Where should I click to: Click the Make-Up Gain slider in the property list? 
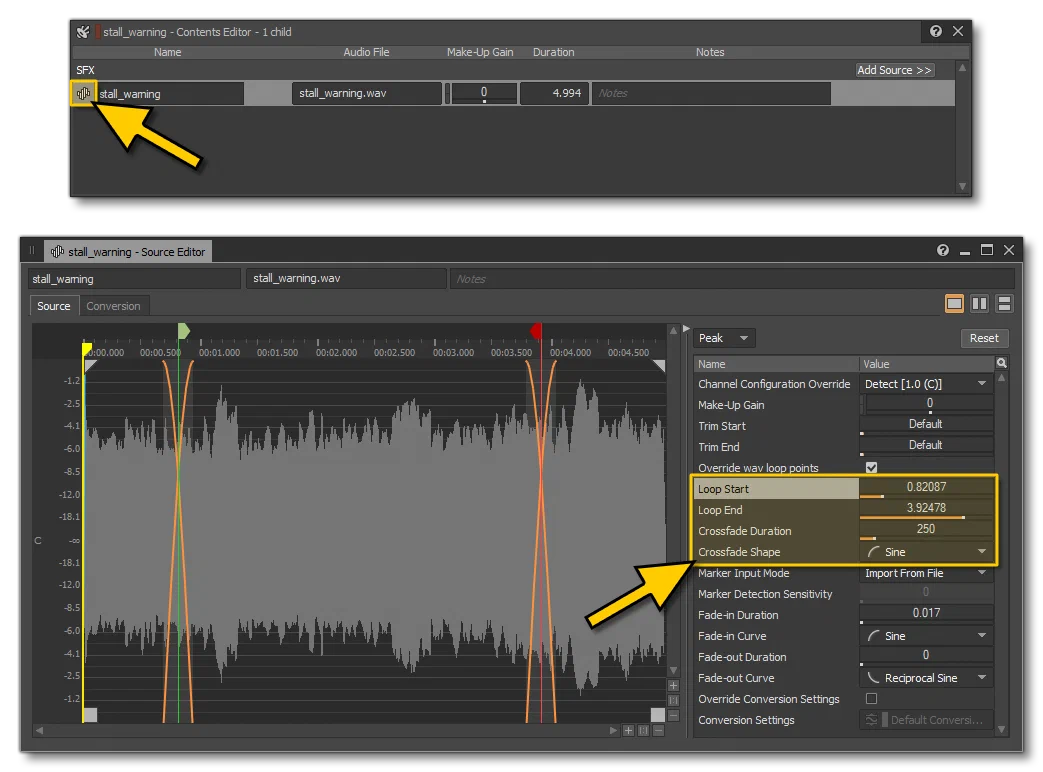pyautogui.click(x=929, y=404)
